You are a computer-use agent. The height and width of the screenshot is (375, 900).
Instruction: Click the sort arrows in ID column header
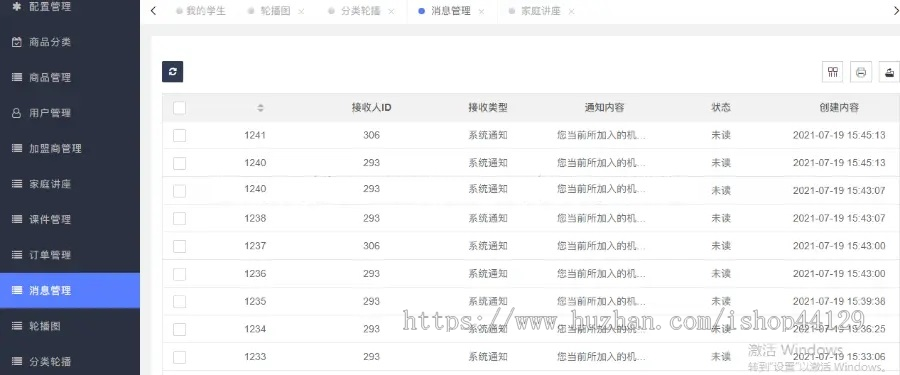tap(260, 107)
